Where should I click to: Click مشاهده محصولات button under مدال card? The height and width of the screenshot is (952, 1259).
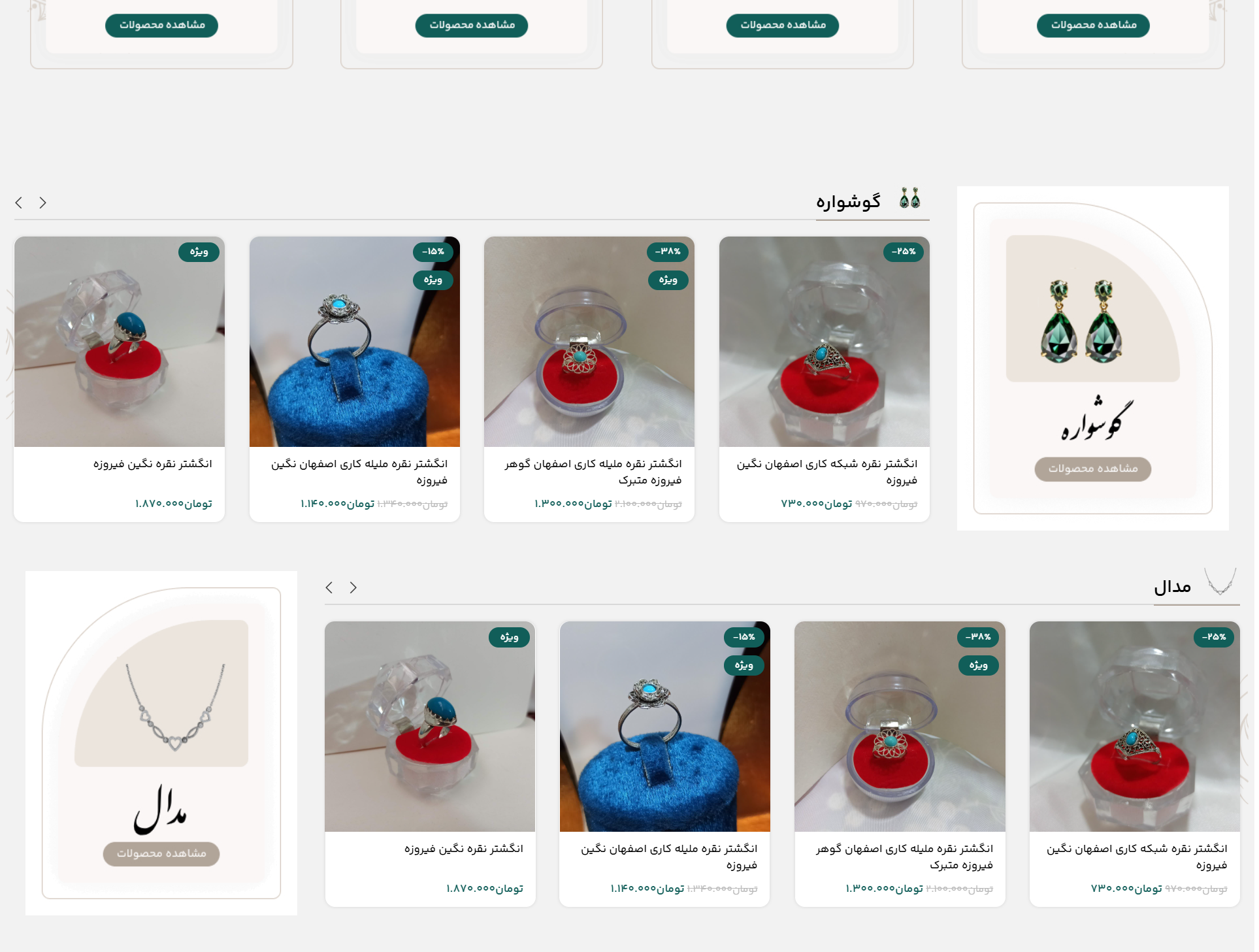coord(161,854)
